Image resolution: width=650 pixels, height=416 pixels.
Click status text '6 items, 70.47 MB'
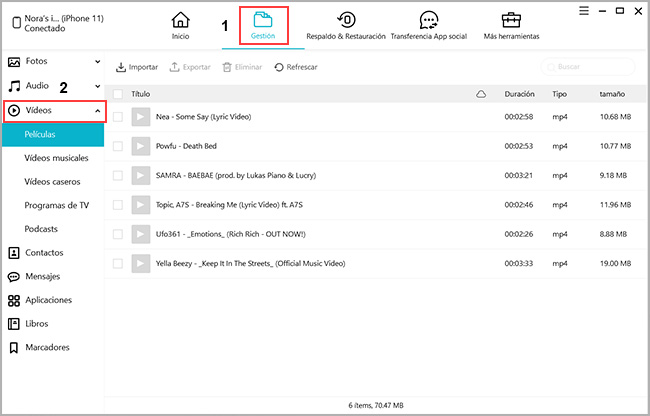[376, 405]
